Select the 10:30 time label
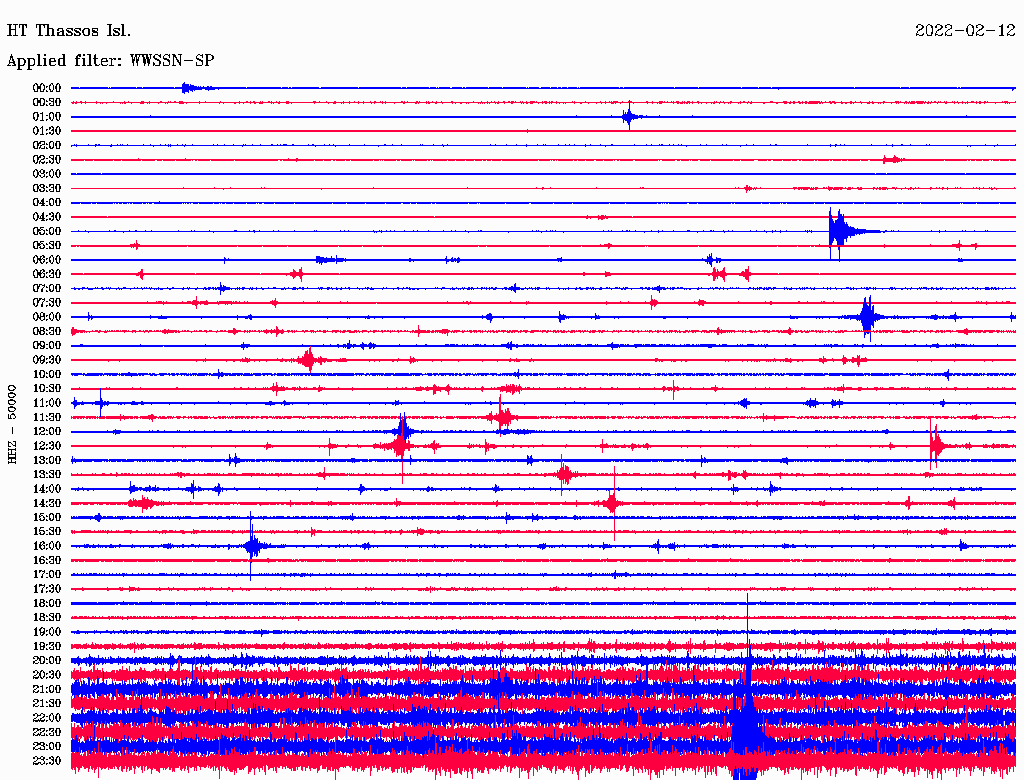This screenshot has height=780, width=1024. (46, 389)
